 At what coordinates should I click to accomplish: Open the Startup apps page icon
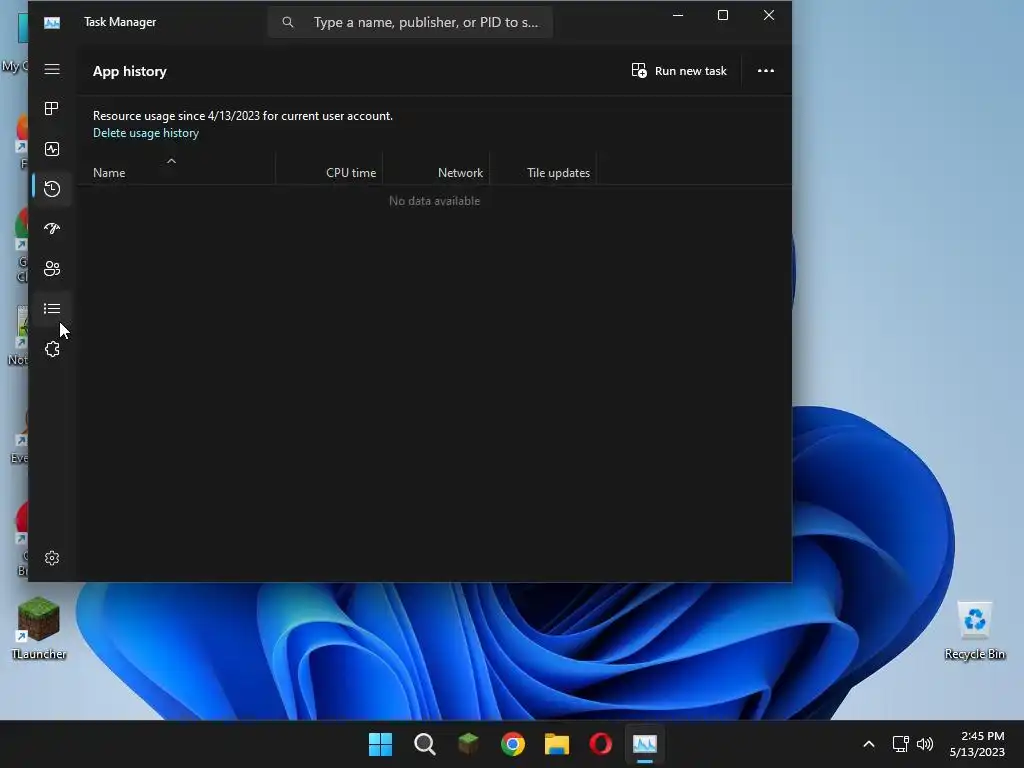click(52, 229)
